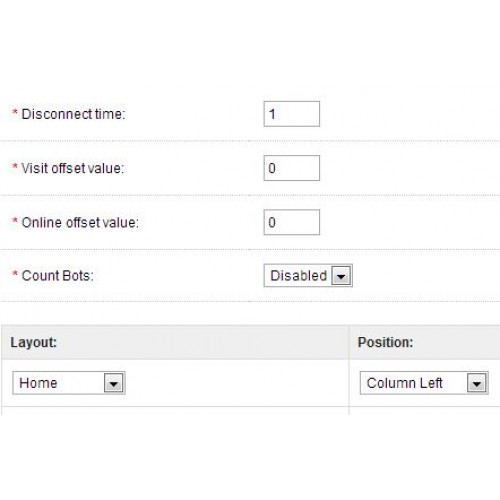Click the Disconnect time input field
This screenshot has height=500, width=500.
tap(292, 114)
